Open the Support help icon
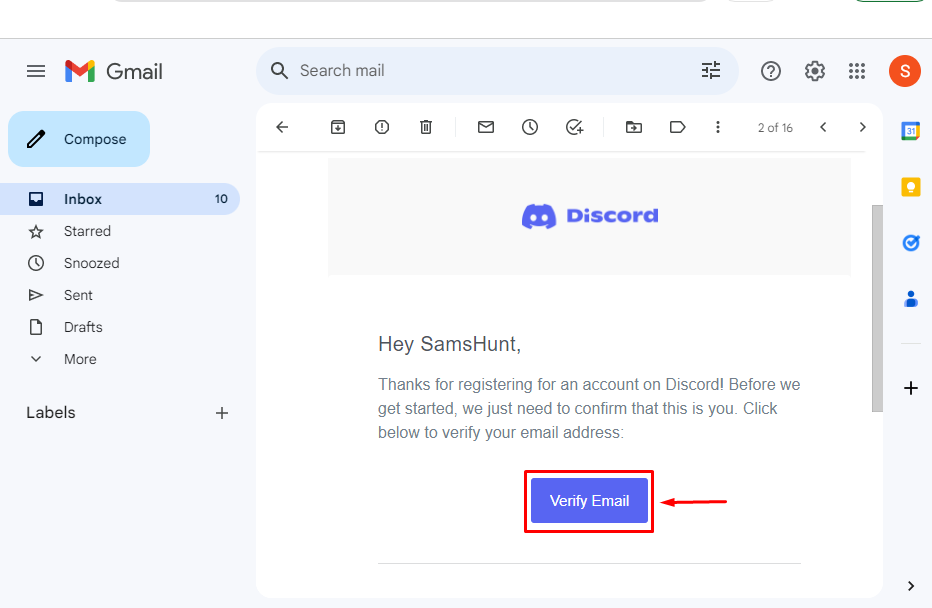Image resolution: width=932 pixels, height=608 pixels. 770,71
